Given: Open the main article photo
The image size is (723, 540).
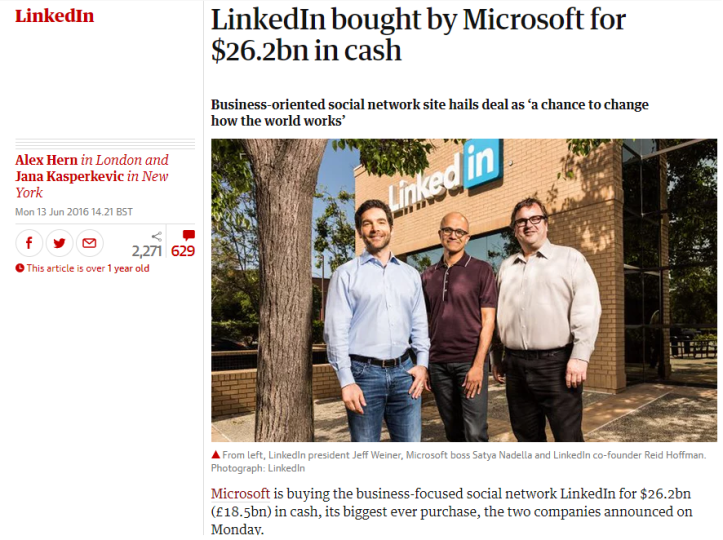Looking at the screenshot, I should [x=464, y=290].
